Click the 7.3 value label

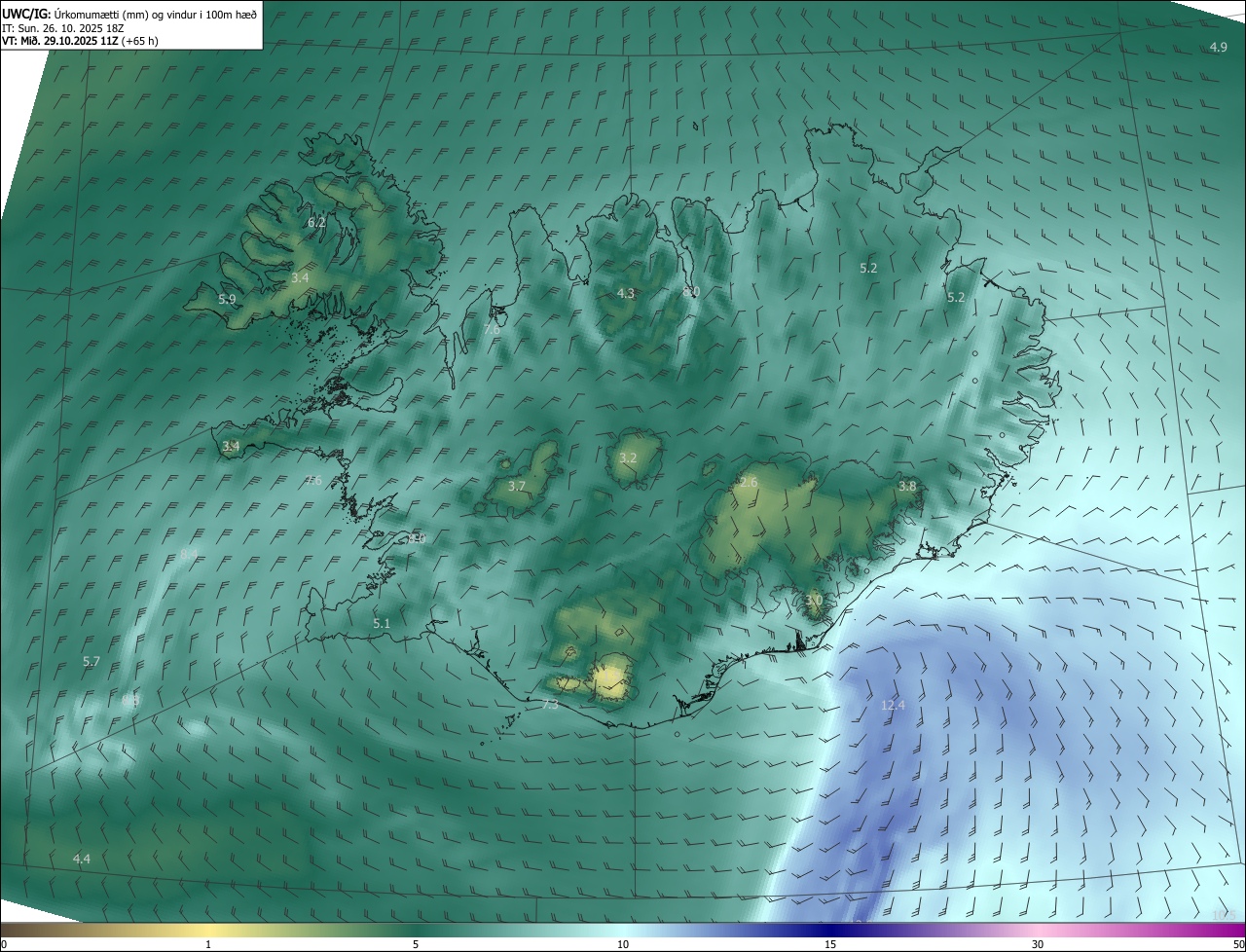[550, 704]
